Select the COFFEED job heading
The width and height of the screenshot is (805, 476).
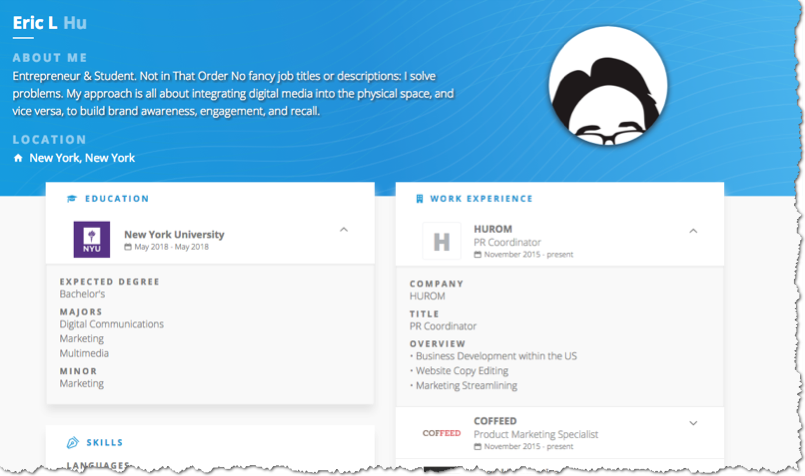pyautogui.click(x=495, y=421)
